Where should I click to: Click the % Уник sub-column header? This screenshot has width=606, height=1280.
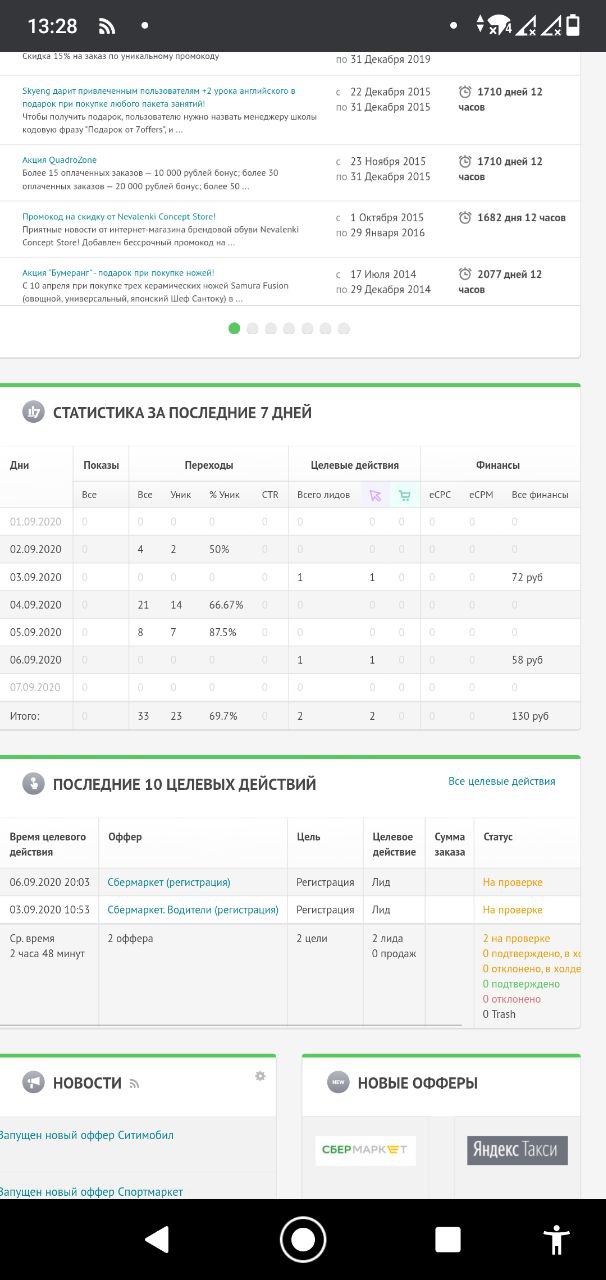tap(224, 495)
